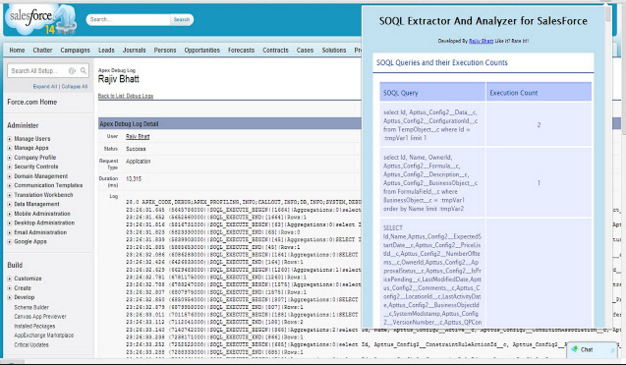Click the SOQL popup vertical scrollbar
The width and height of the screenshot is (626, 365).
click(x=608, y=166)
